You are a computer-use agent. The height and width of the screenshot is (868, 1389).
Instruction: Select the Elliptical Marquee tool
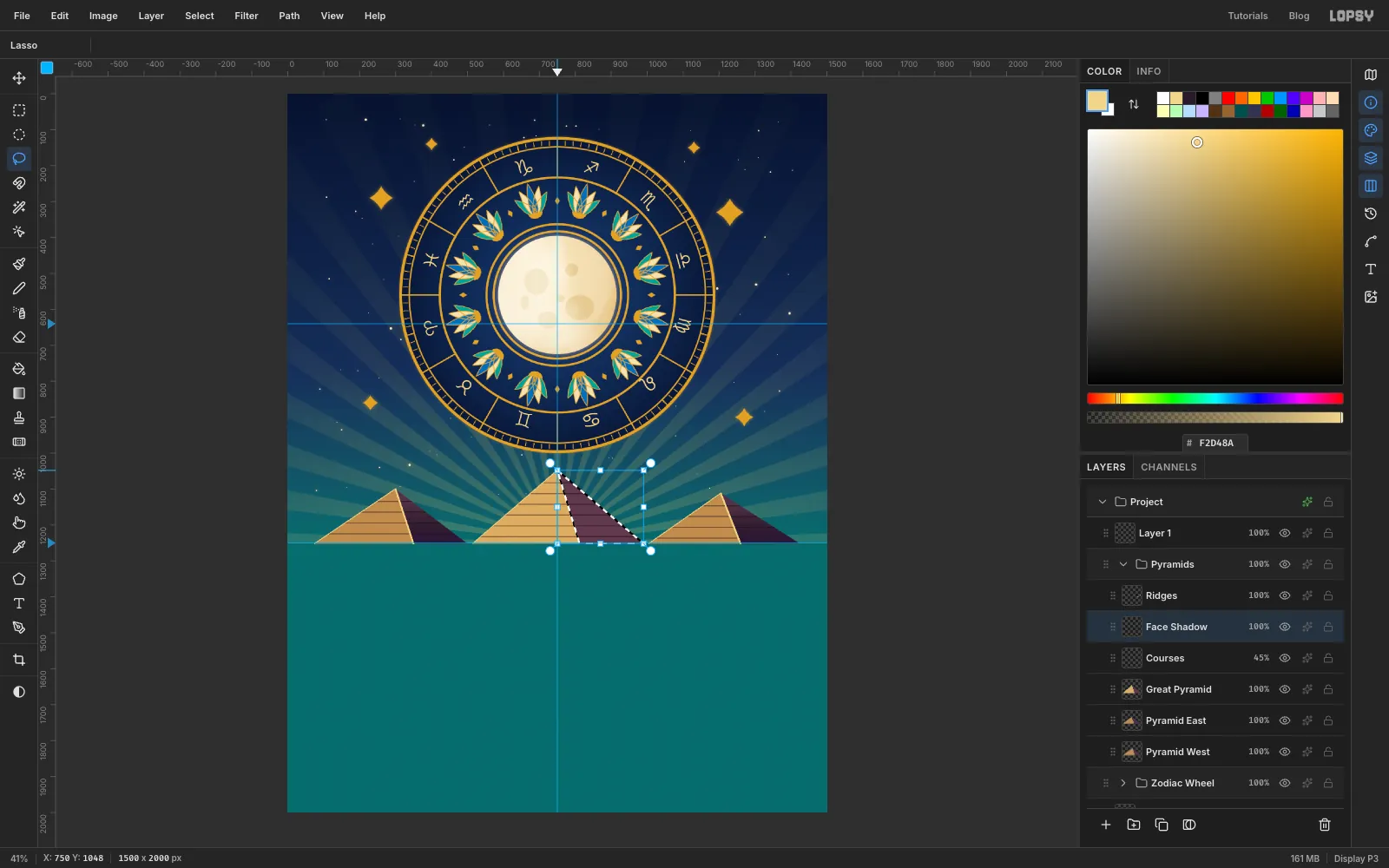point(19,135)
